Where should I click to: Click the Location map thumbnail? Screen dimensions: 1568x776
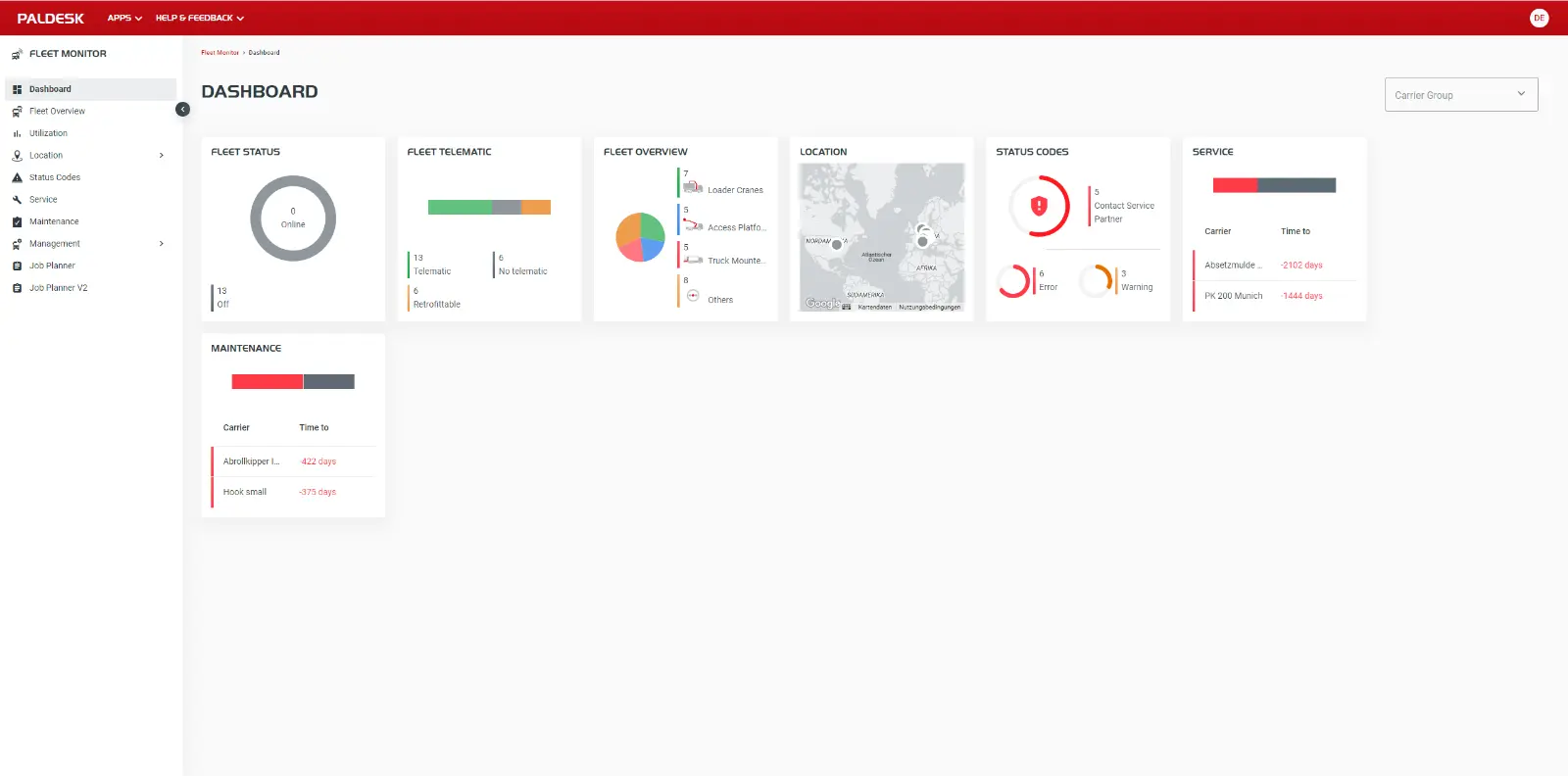point(881,237)
